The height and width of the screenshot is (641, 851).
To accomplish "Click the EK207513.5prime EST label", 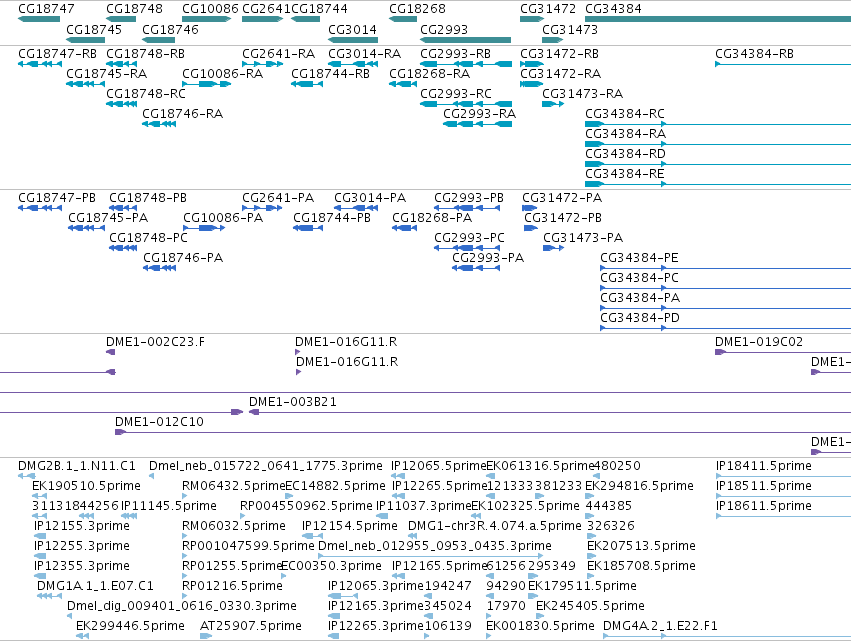I will (x=642, y=546).
